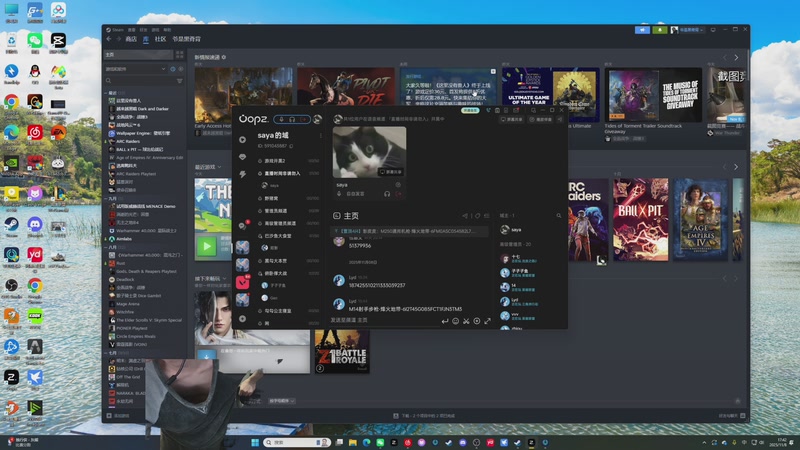Image resolution: width=800 pixels, height=450 pixels.
Task: Click screen share button on cat video tile
Action: [391, 172]
